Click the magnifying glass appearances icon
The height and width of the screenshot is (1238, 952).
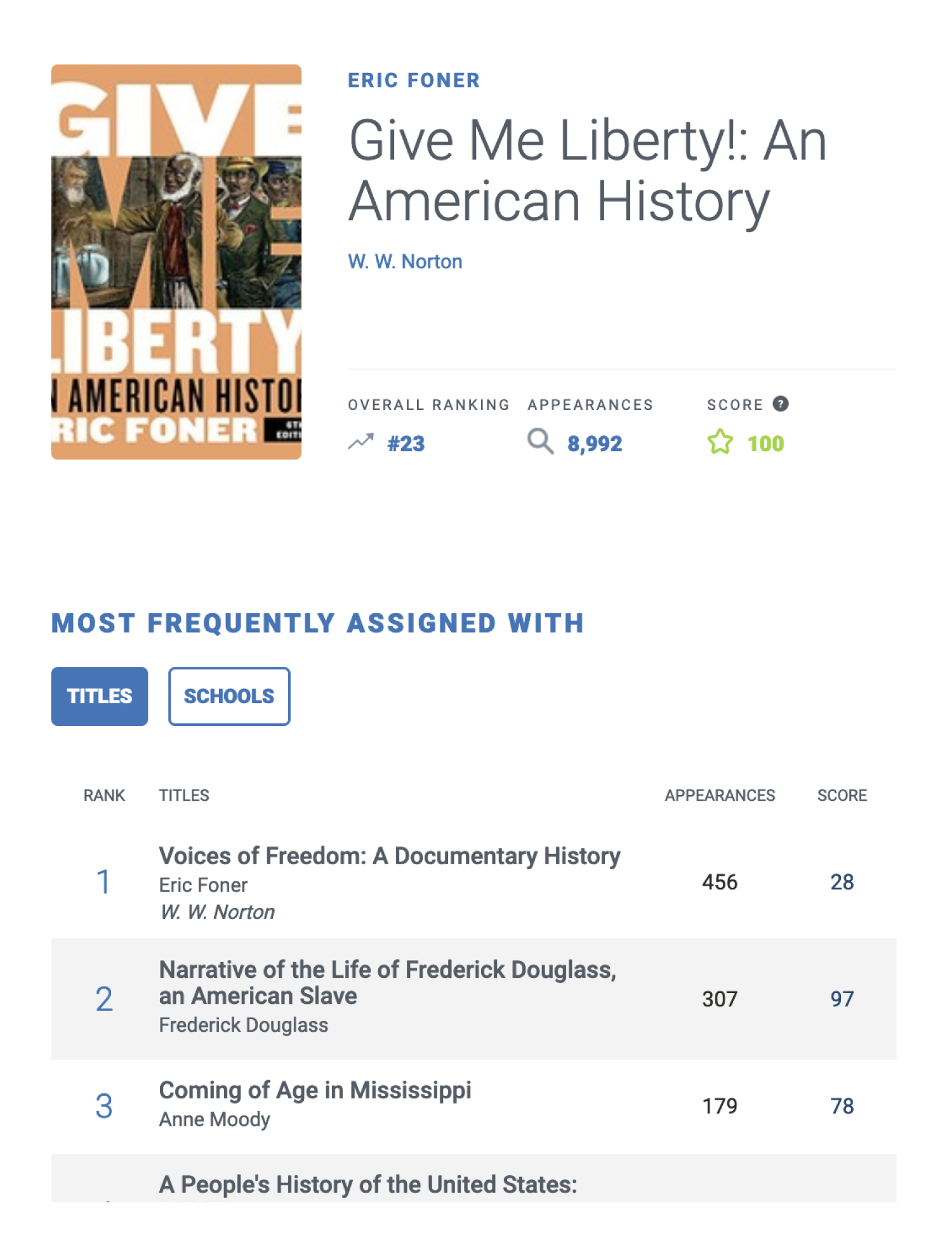coord(540,441)
